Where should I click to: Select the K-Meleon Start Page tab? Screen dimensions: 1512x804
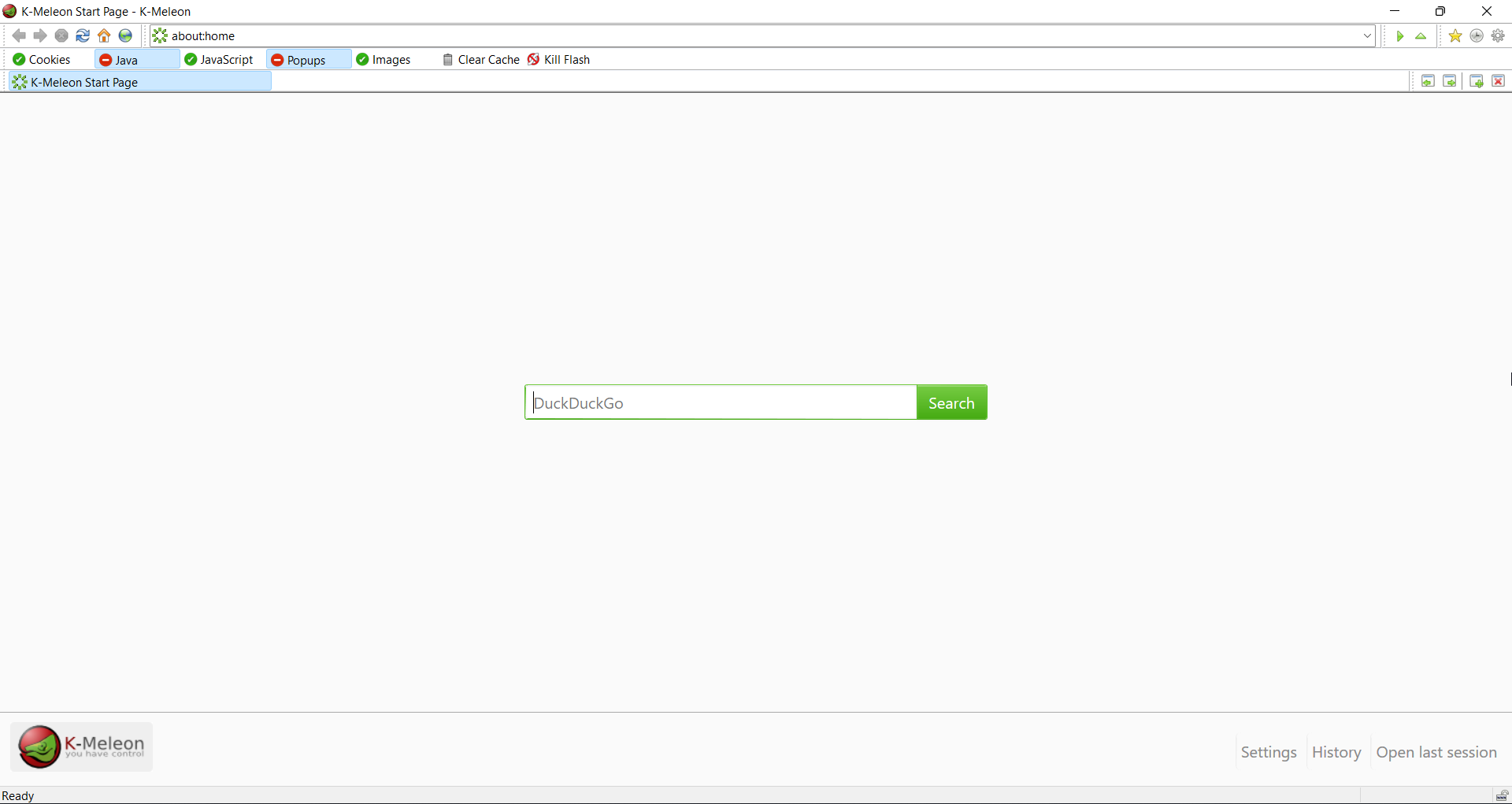pyautogui.click(x=140, y=82)
